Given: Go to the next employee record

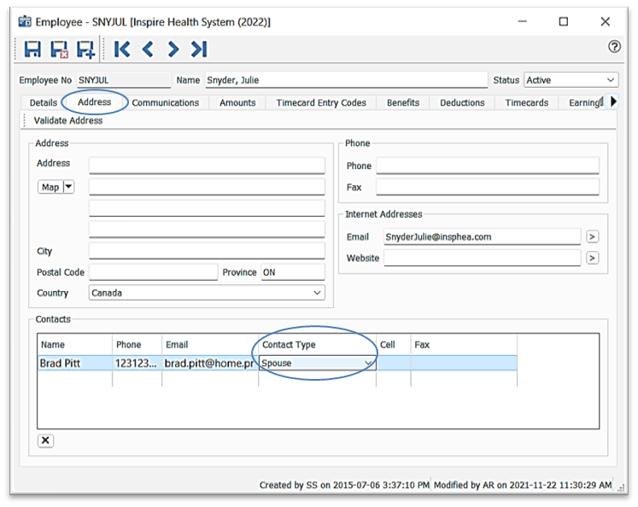Looking at the screenshot, I should (x=173, y=49).
